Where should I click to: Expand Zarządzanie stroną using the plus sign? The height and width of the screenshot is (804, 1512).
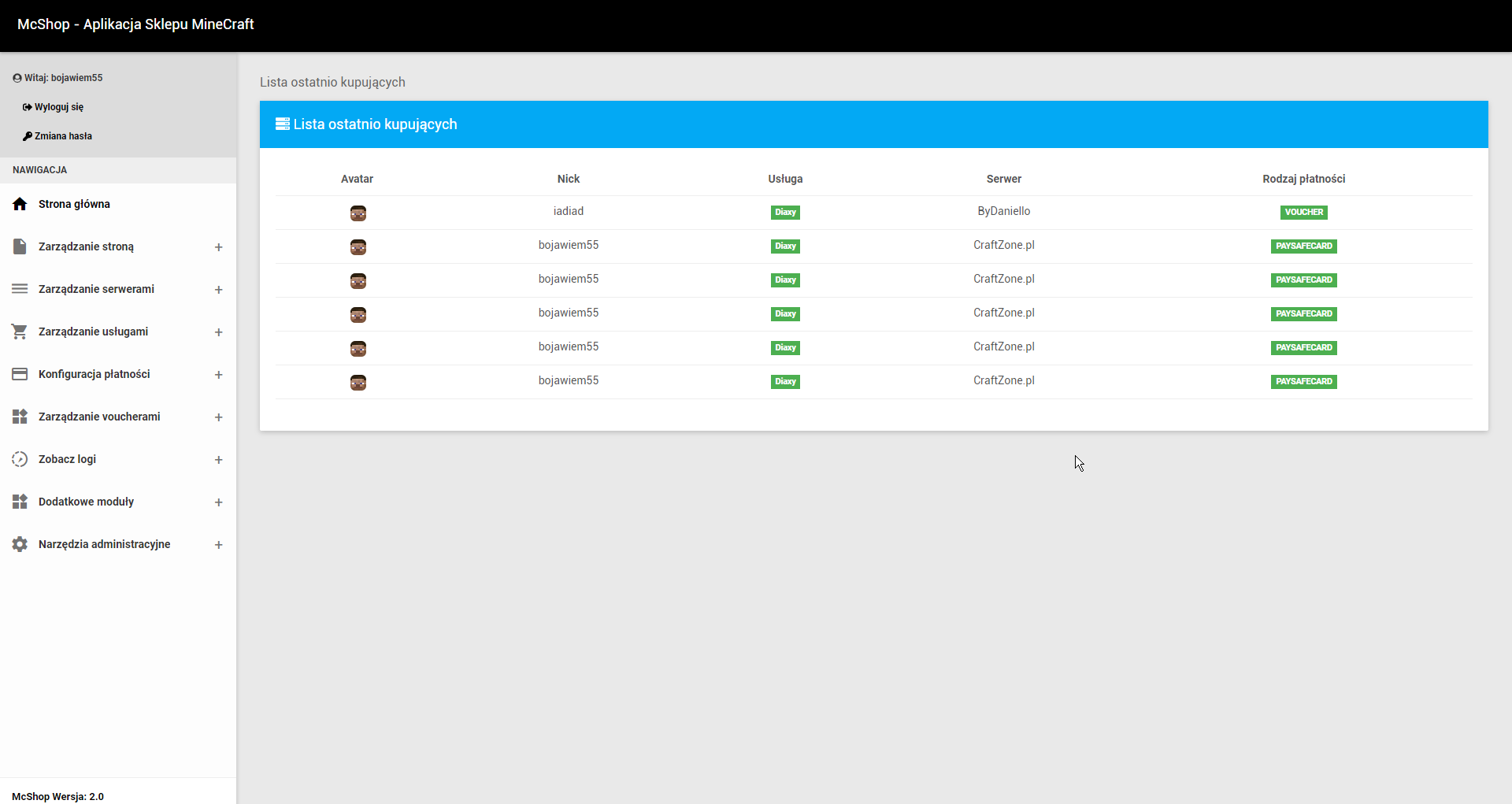point(219,247)
